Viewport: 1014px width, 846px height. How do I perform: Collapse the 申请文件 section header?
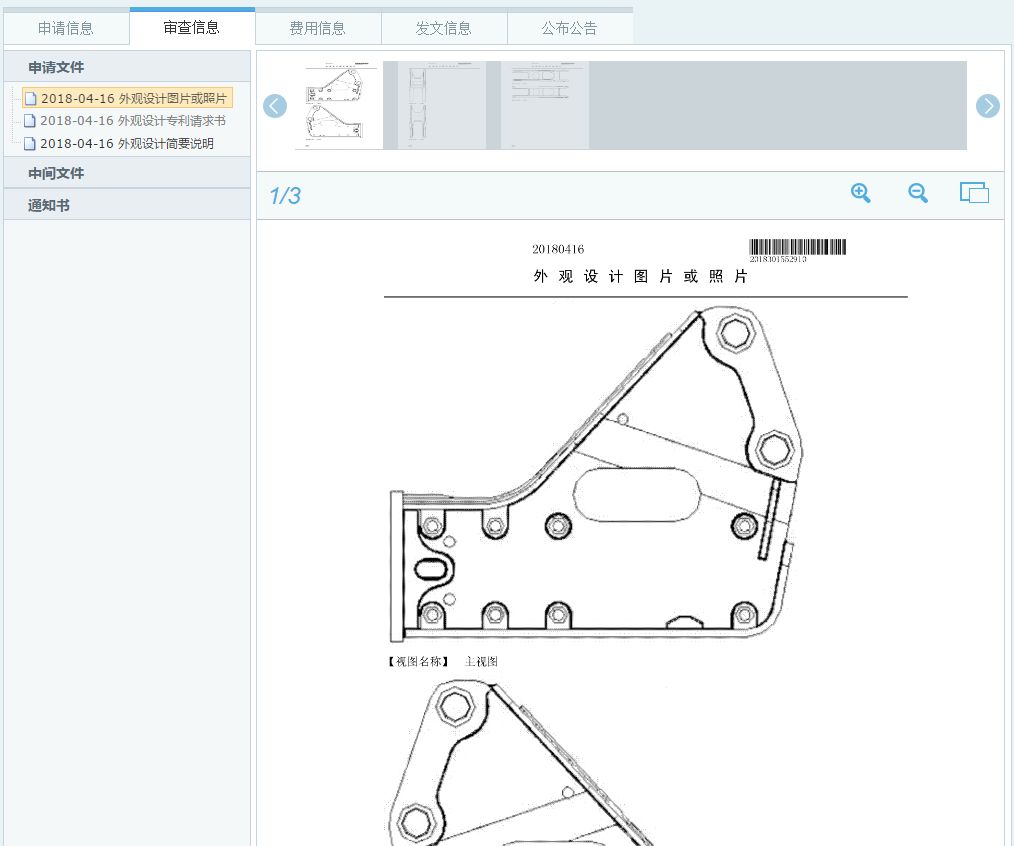click(x=127, y=67)
